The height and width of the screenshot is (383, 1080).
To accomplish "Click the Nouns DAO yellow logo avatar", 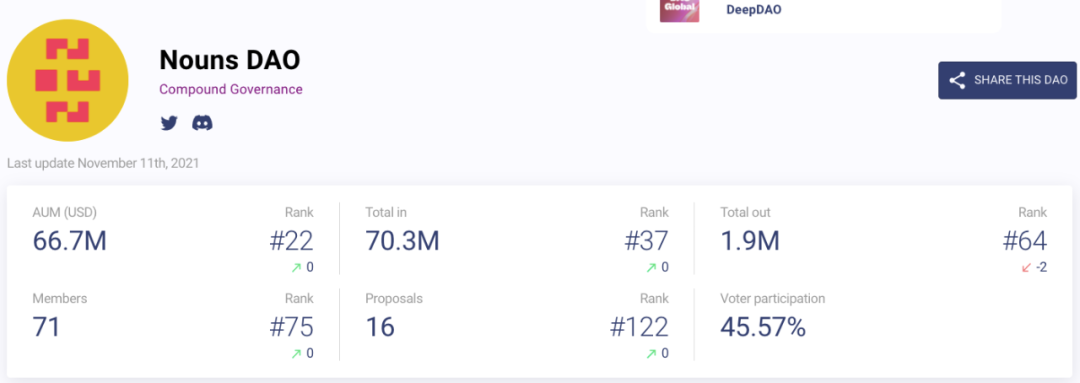I will (68, 80).
